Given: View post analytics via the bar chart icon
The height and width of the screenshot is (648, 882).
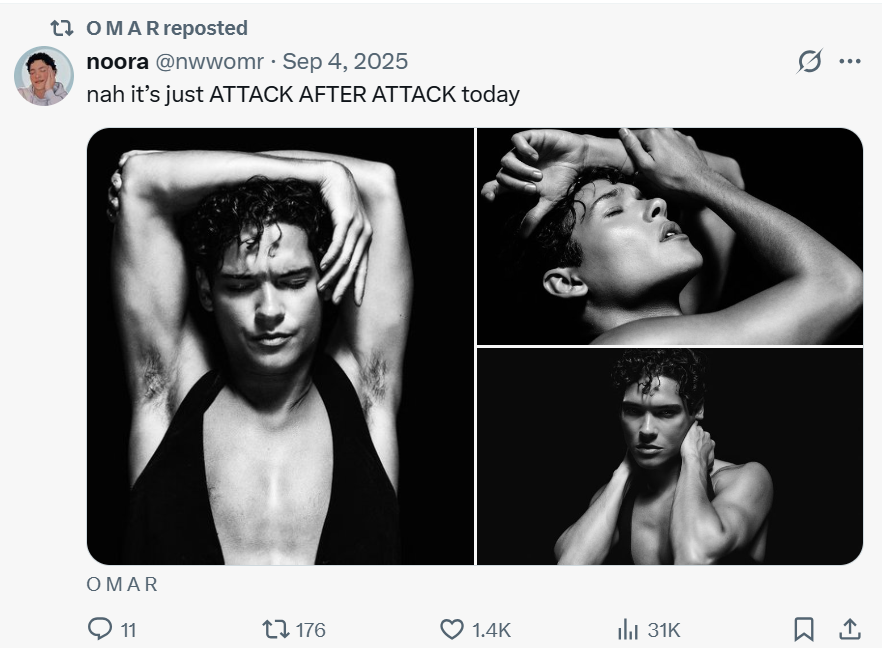Looking at the screenshot, I should tap(628, 629).
